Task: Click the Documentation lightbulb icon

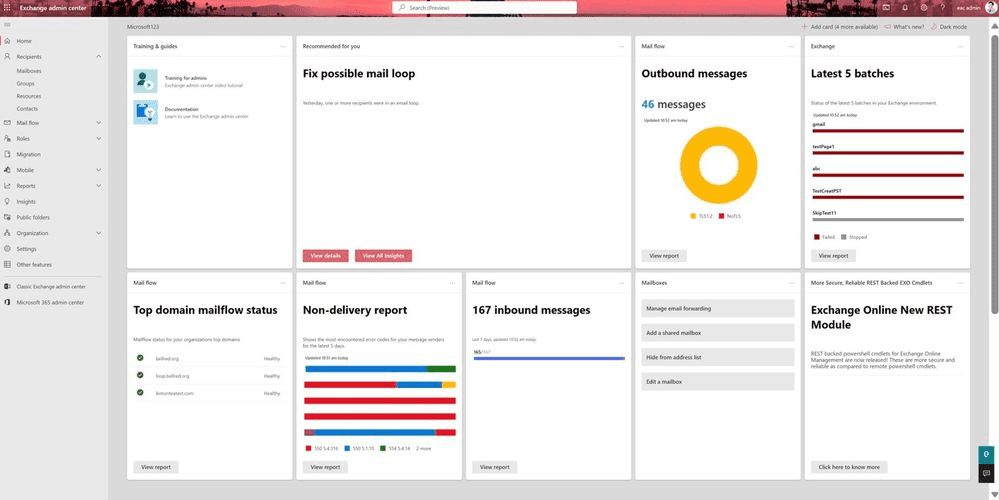Action: 145,112
